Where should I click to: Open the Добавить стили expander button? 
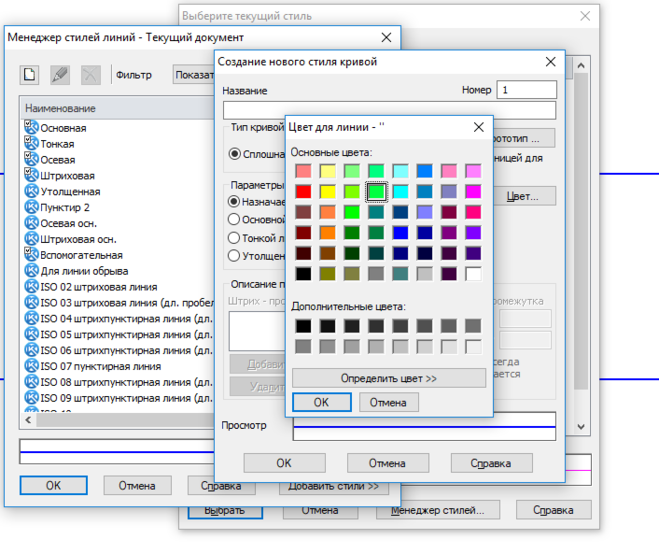click(333, 486)
